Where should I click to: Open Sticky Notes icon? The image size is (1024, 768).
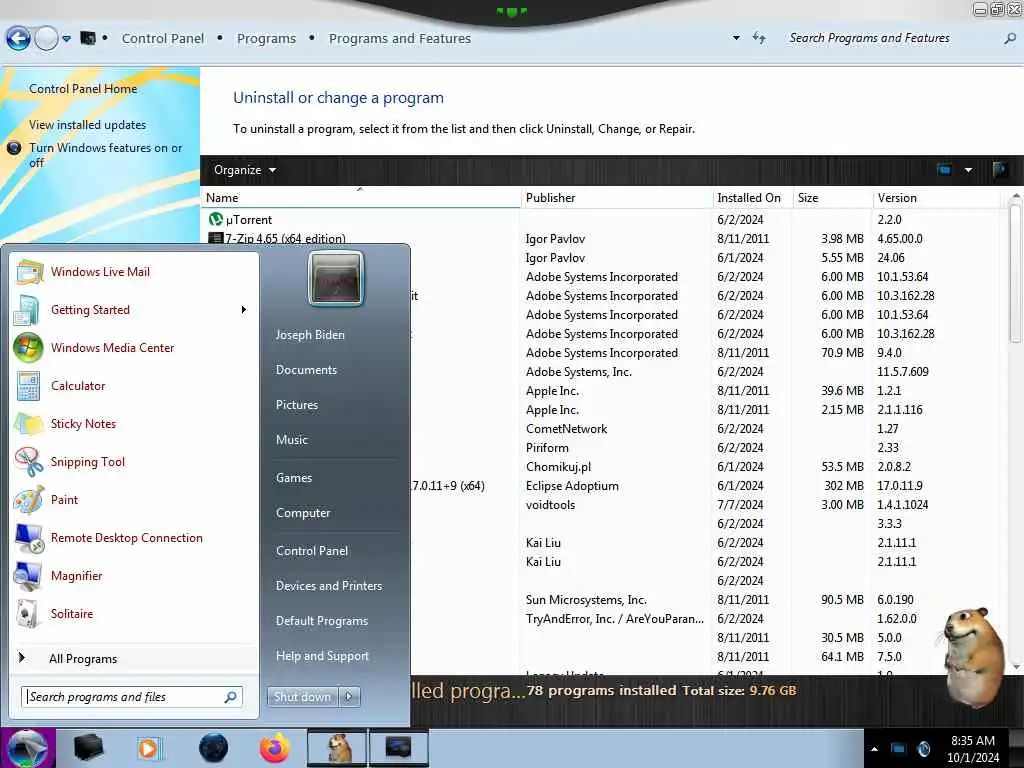[28, 423]
